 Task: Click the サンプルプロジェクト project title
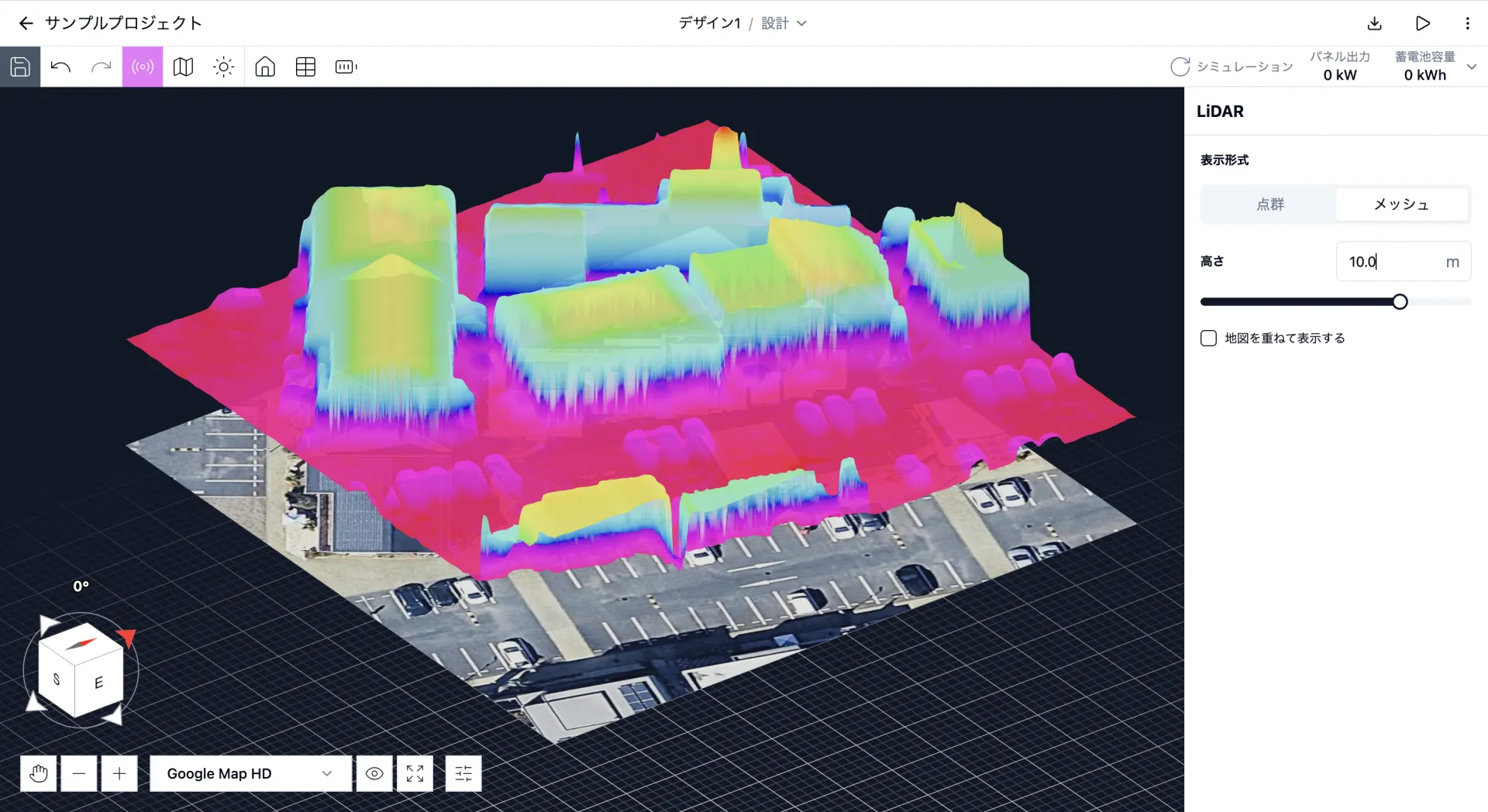click(x=123, y=23)
